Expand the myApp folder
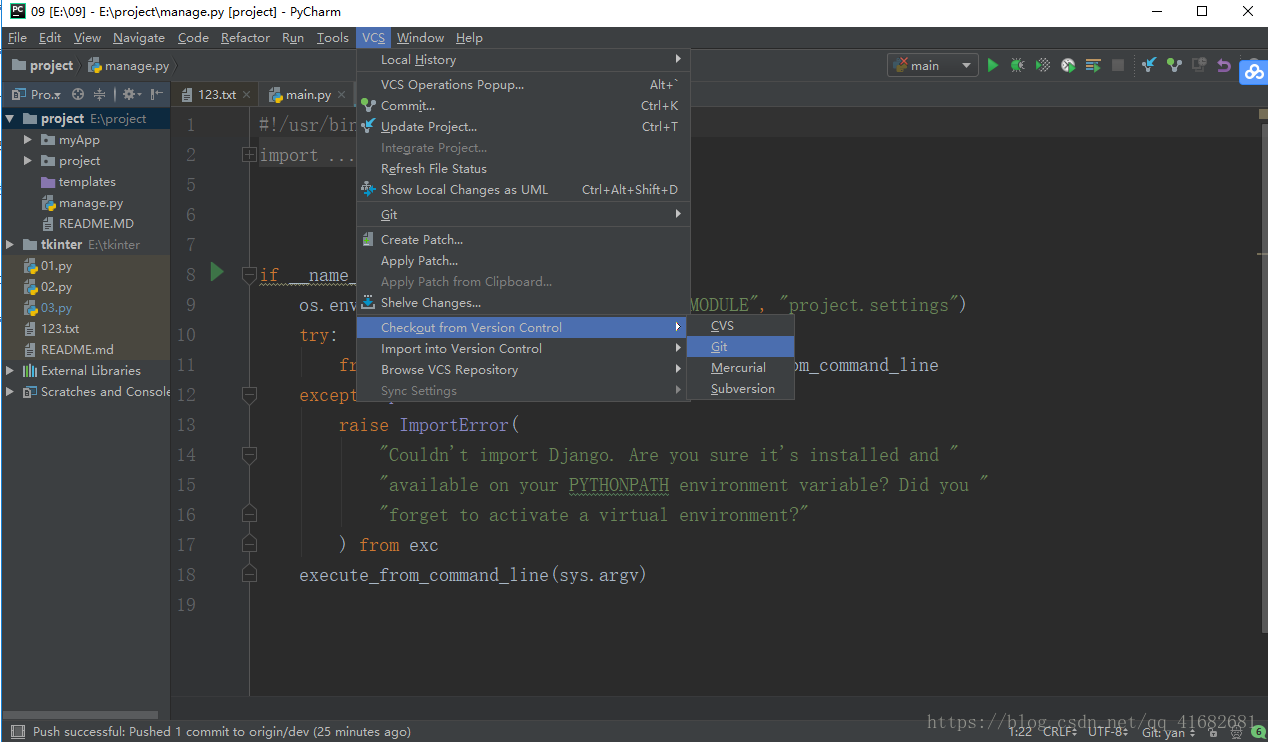This screenshot has width=1268, height=742. 28,140
